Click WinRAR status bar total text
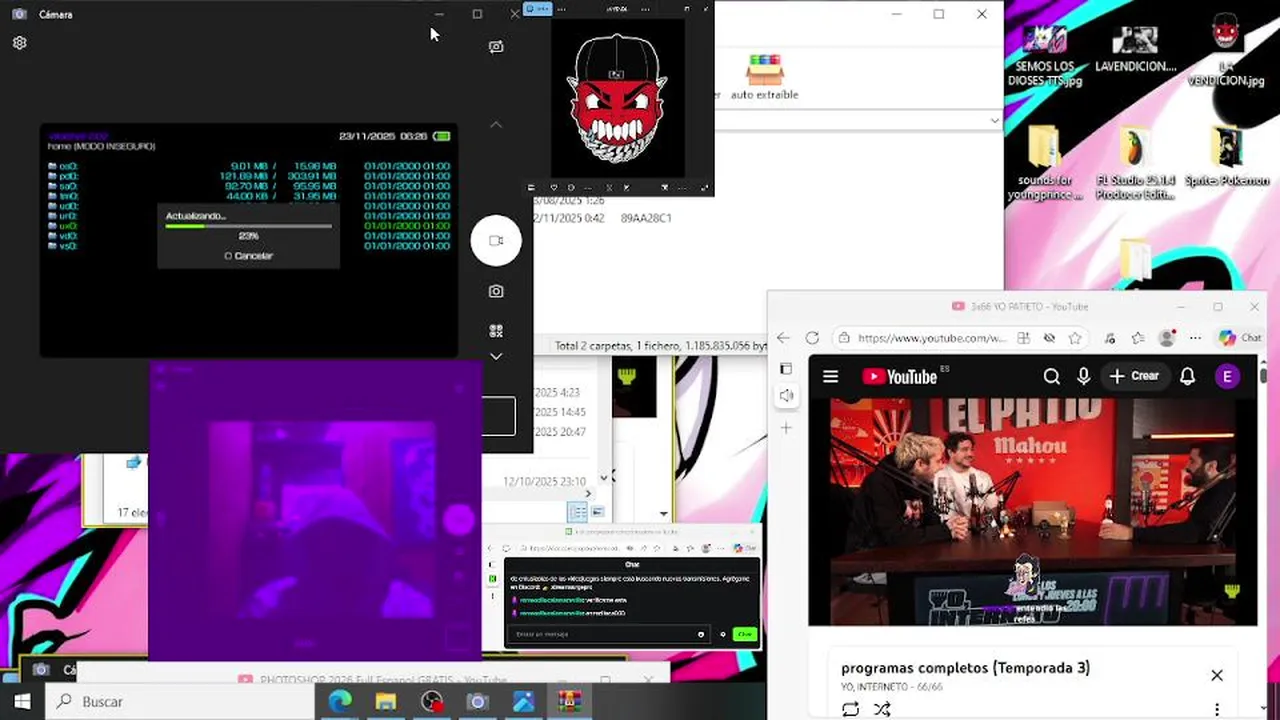The image size is (1280, 720). click(660, 346)
